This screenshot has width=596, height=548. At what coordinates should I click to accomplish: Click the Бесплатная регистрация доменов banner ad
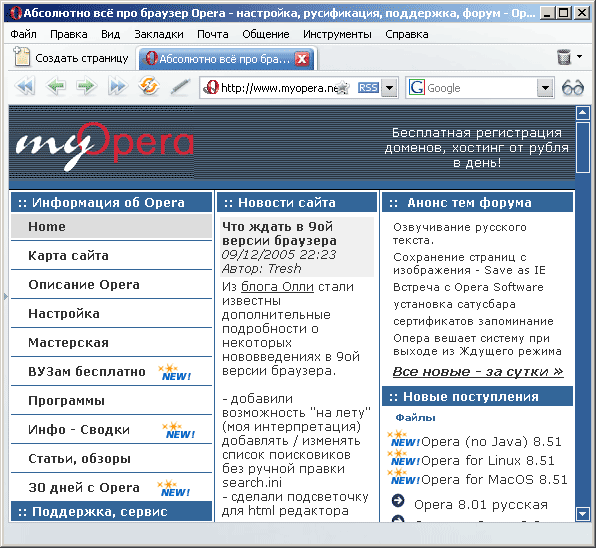(477, 147)
